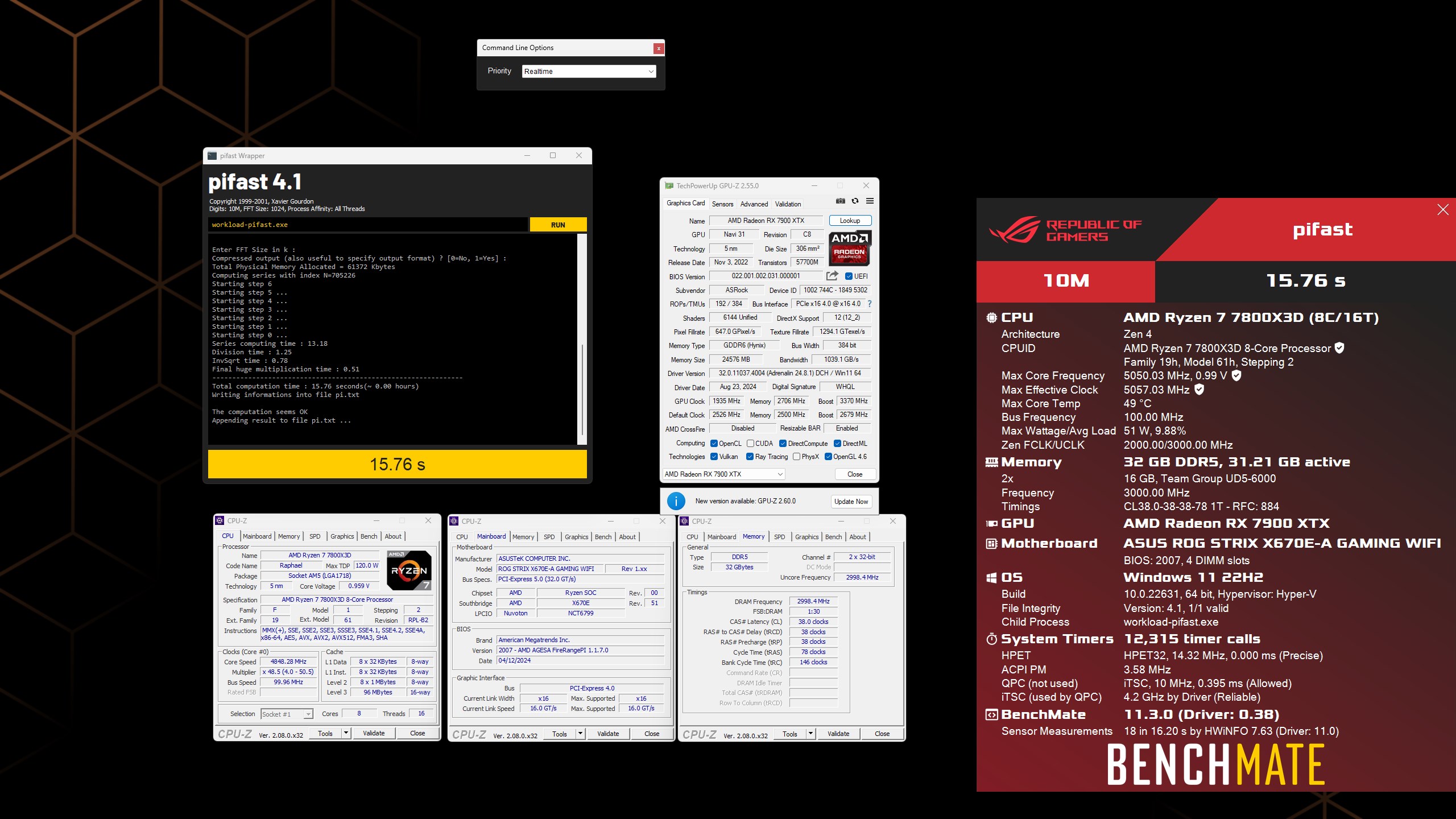
Task: Open the Priority Realtime dropdown
Action: [x=589, y=71]
